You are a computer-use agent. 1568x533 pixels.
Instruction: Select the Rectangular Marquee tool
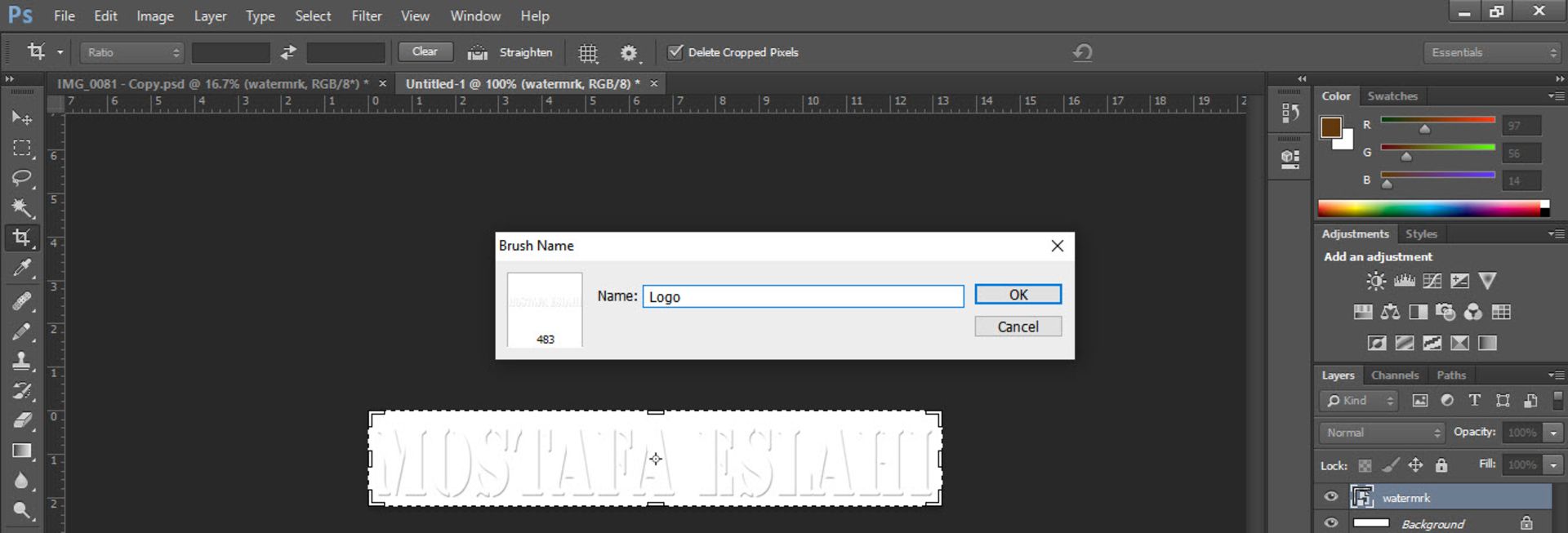(22, 148)
